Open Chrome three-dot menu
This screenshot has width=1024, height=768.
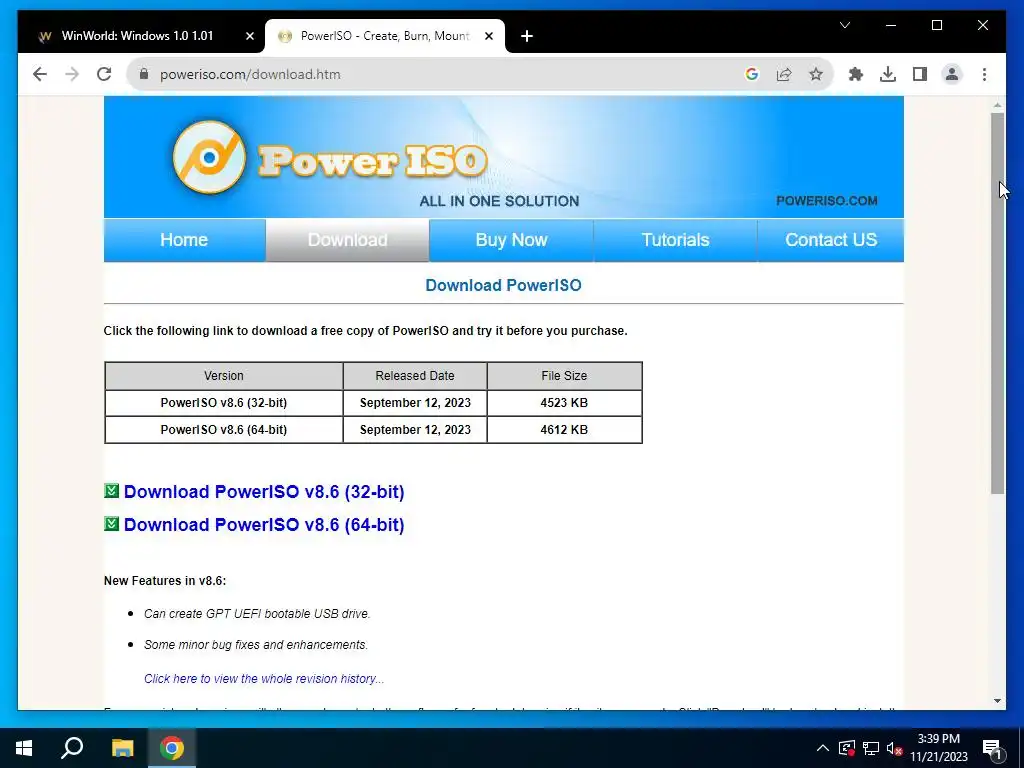click(984, 74)
